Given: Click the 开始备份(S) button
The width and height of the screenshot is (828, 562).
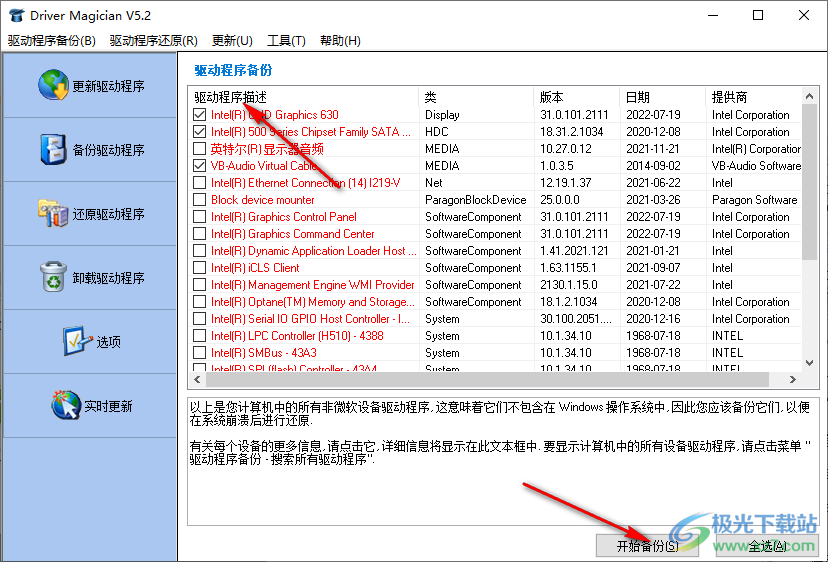Looking at the screenshot, I should coord(647,546).
